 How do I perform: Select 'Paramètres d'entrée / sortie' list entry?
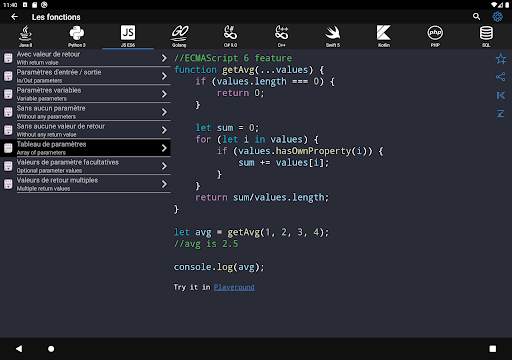(x=85, y=76)
